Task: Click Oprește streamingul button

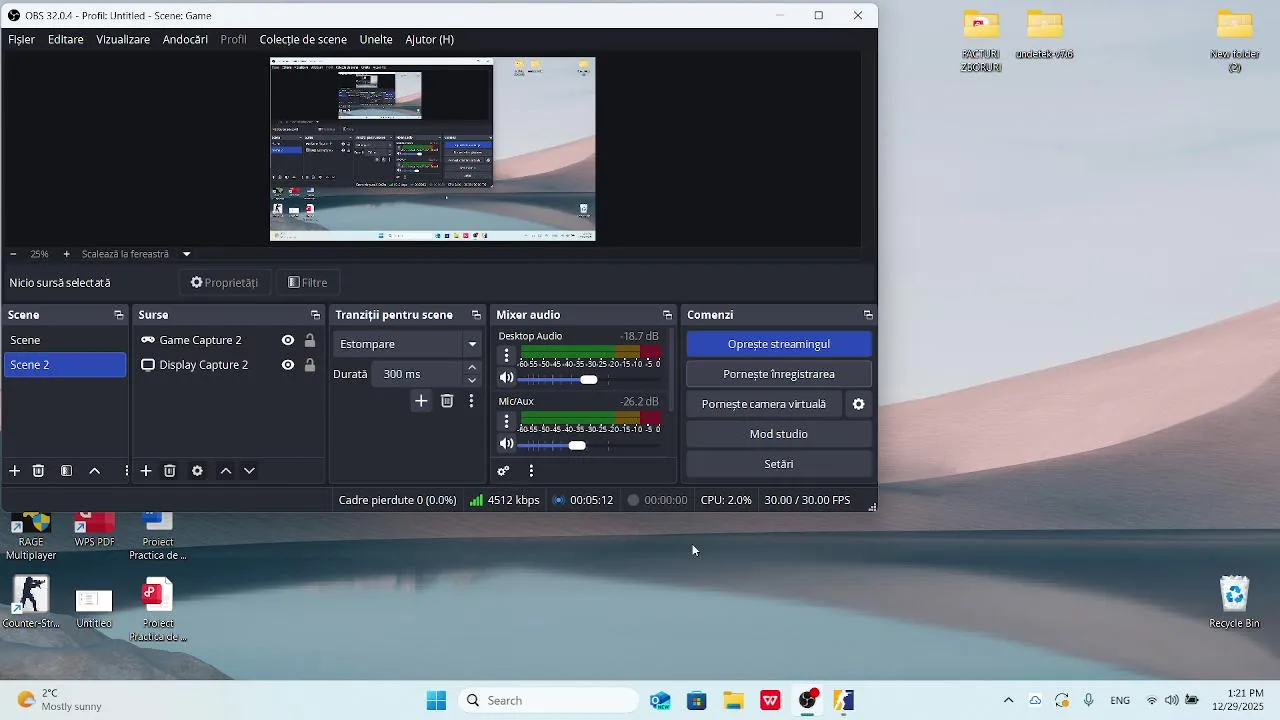Action: tap(779, 344)
